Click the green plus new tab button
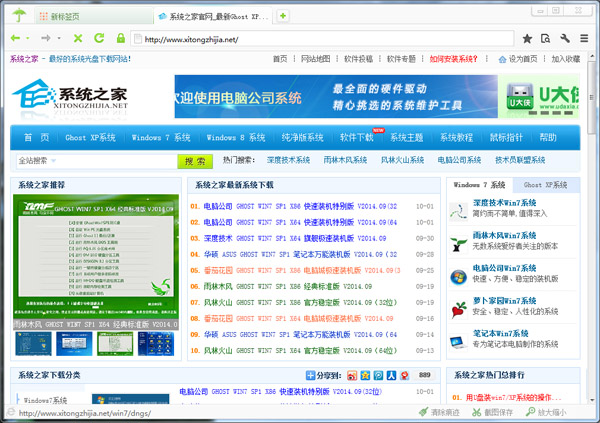This screenshot has width=600, height=423. coord(284,16)
